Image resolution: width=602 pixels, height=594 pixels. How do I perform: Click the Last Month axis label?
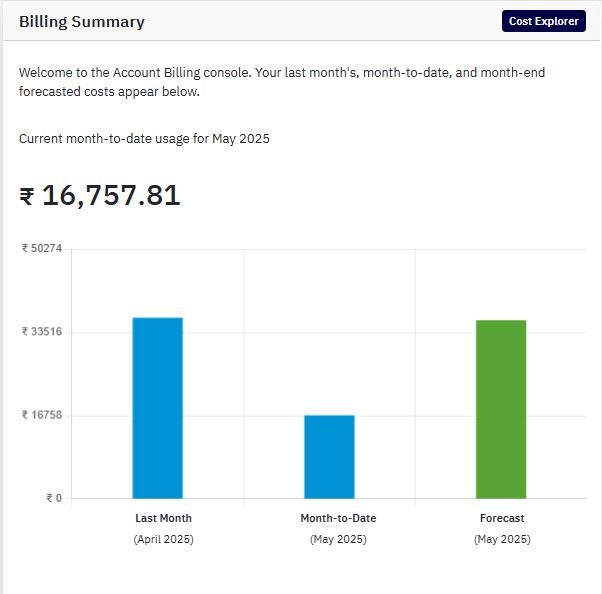(164, 518)
